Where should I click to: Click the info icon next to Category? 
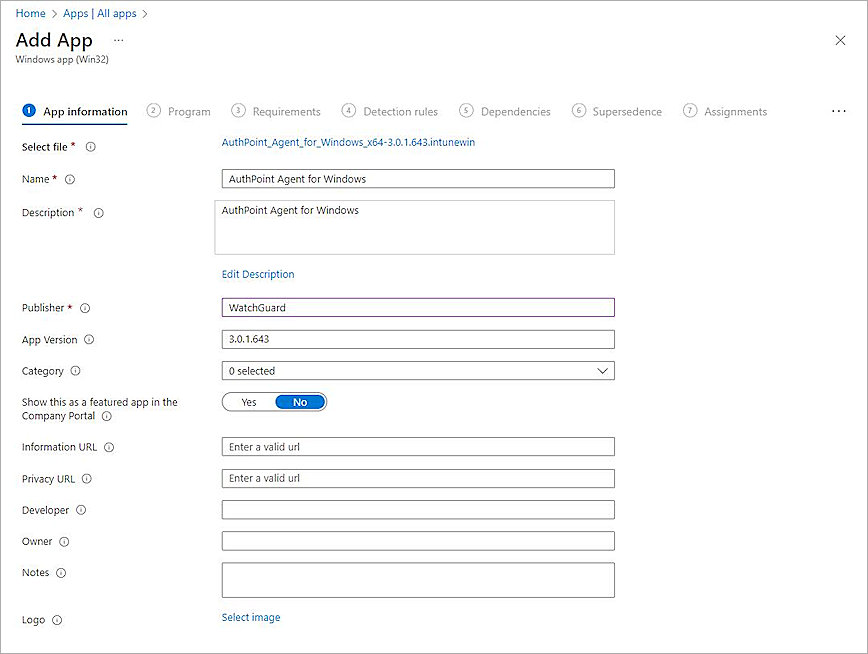coord(76,371)
